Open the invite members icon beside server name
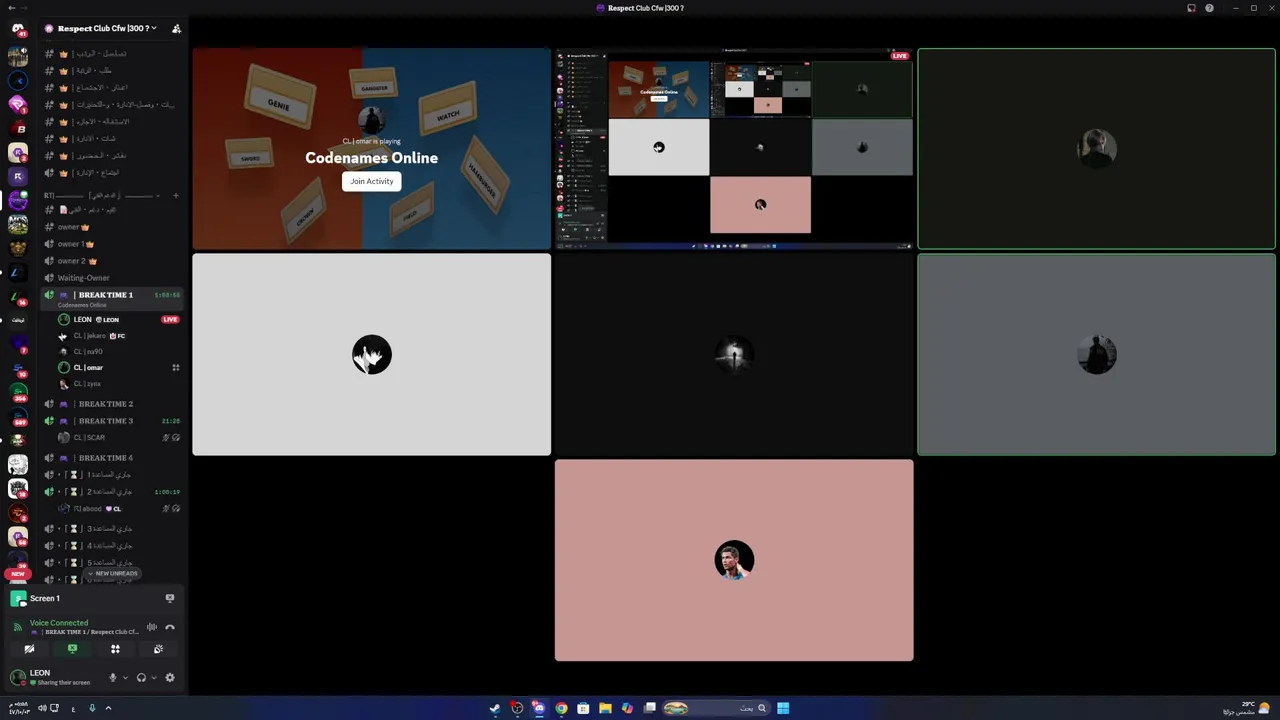The width and height of the screenshot is (1280, 720). pyautogui.click(x=176, y=28)
